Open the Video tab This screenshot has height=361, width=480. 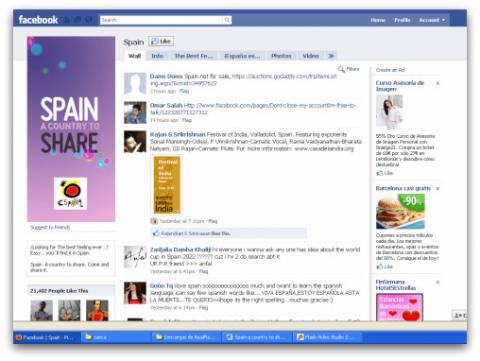click(x=311, y=56)
